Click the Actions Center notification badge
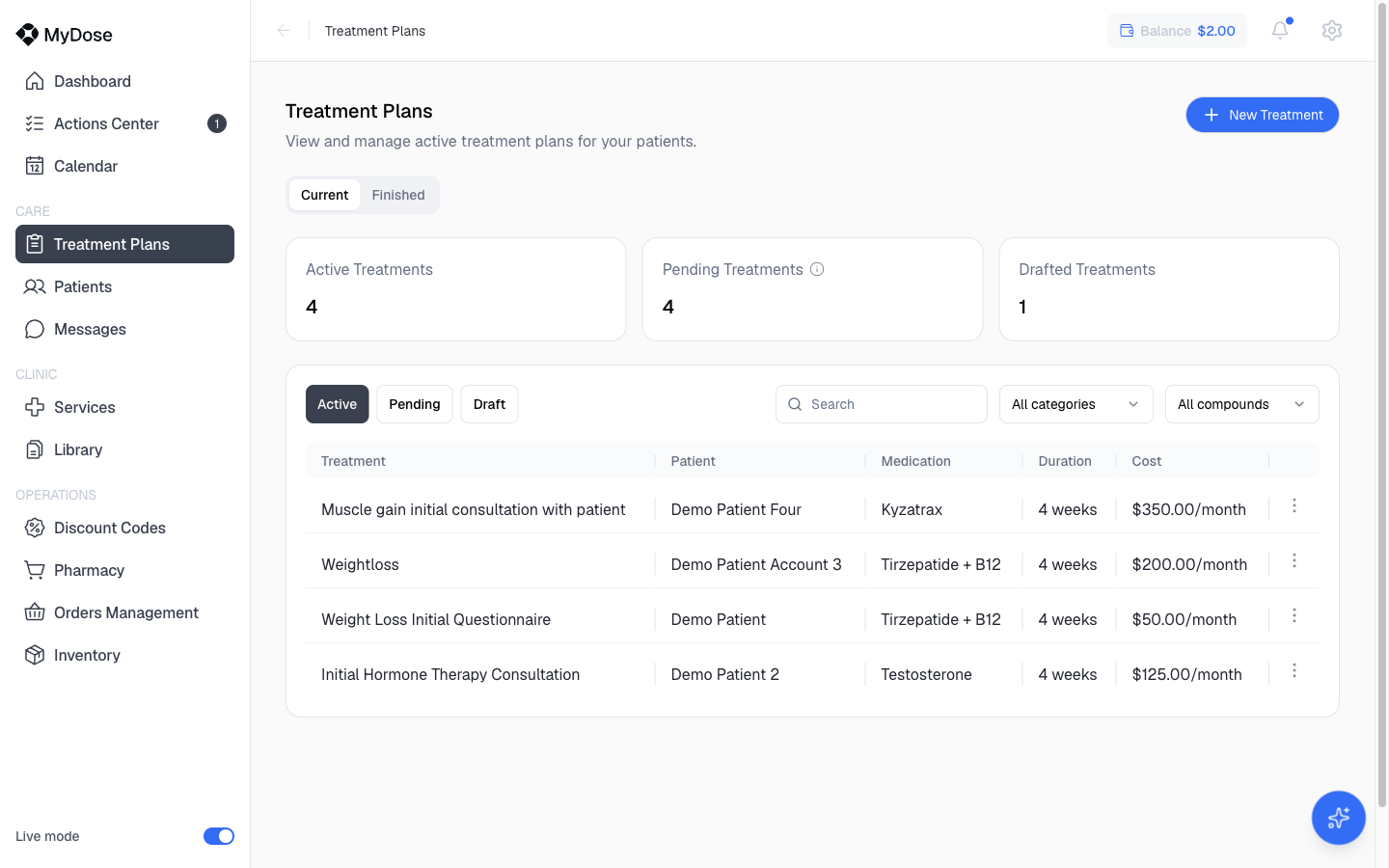This screenshot has height=868, width=1389. pos(217,123)
